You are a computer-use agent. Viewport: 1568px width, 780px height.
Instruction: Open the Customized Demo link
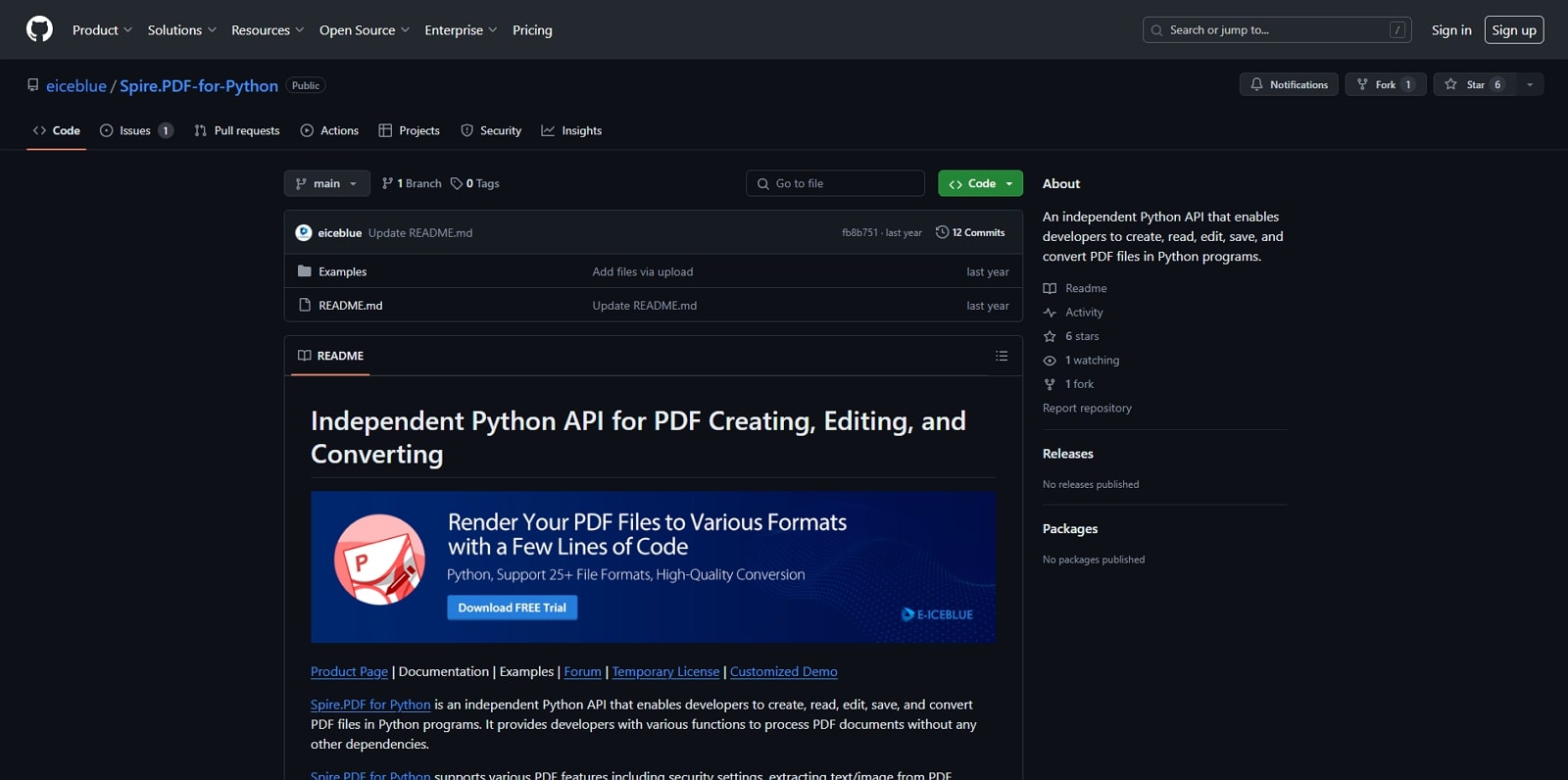point(783,671)
